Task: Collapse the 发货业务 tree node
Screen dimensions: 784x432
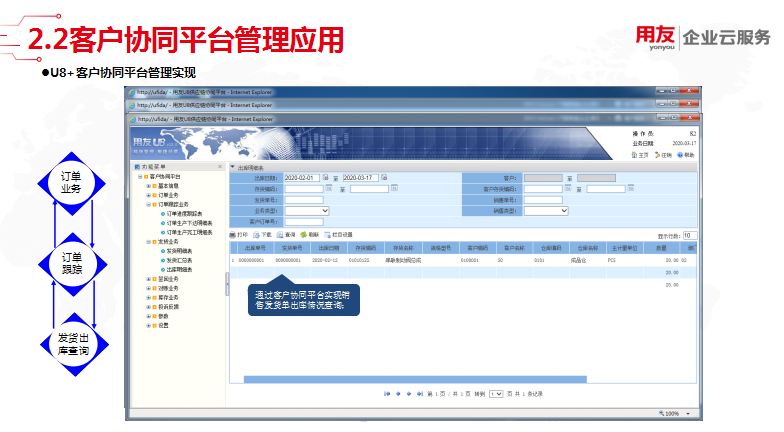Action: click(x=148, y=242)
